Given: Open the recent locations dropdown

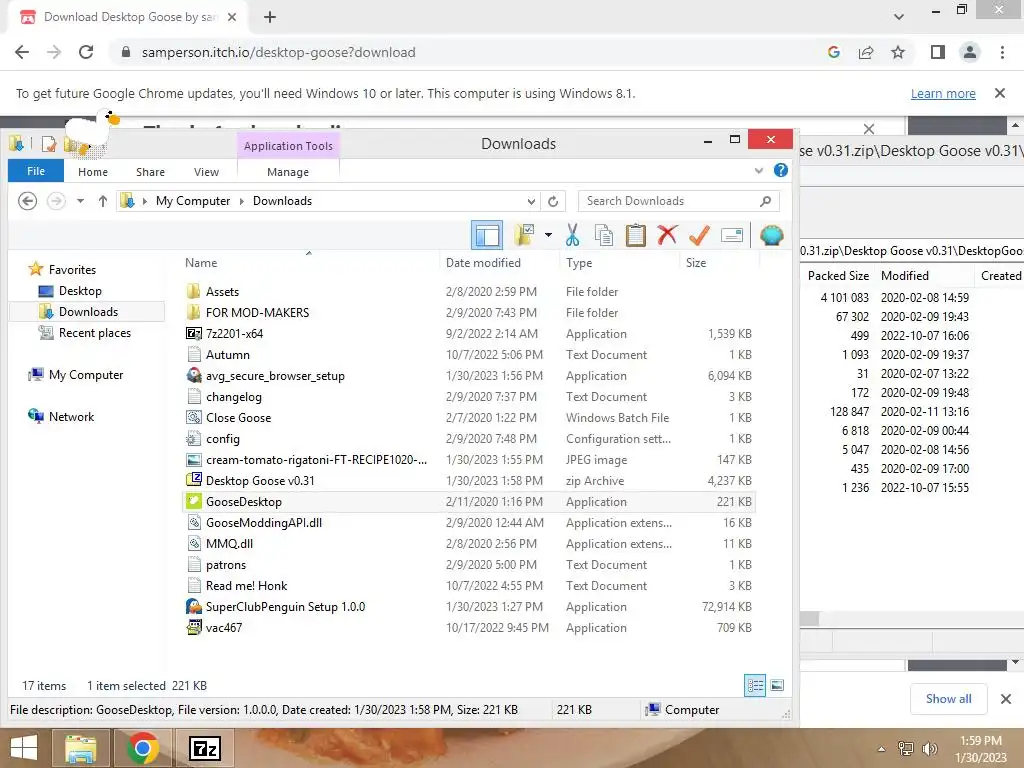Looking at the screenshot, I should 80,201.
